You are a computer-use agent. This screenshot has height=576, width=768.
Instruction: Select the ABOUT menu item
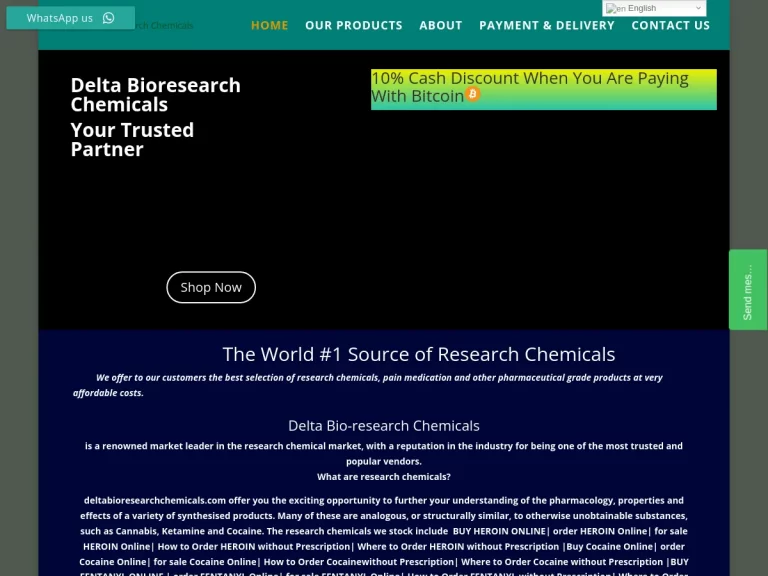point(441,25)
